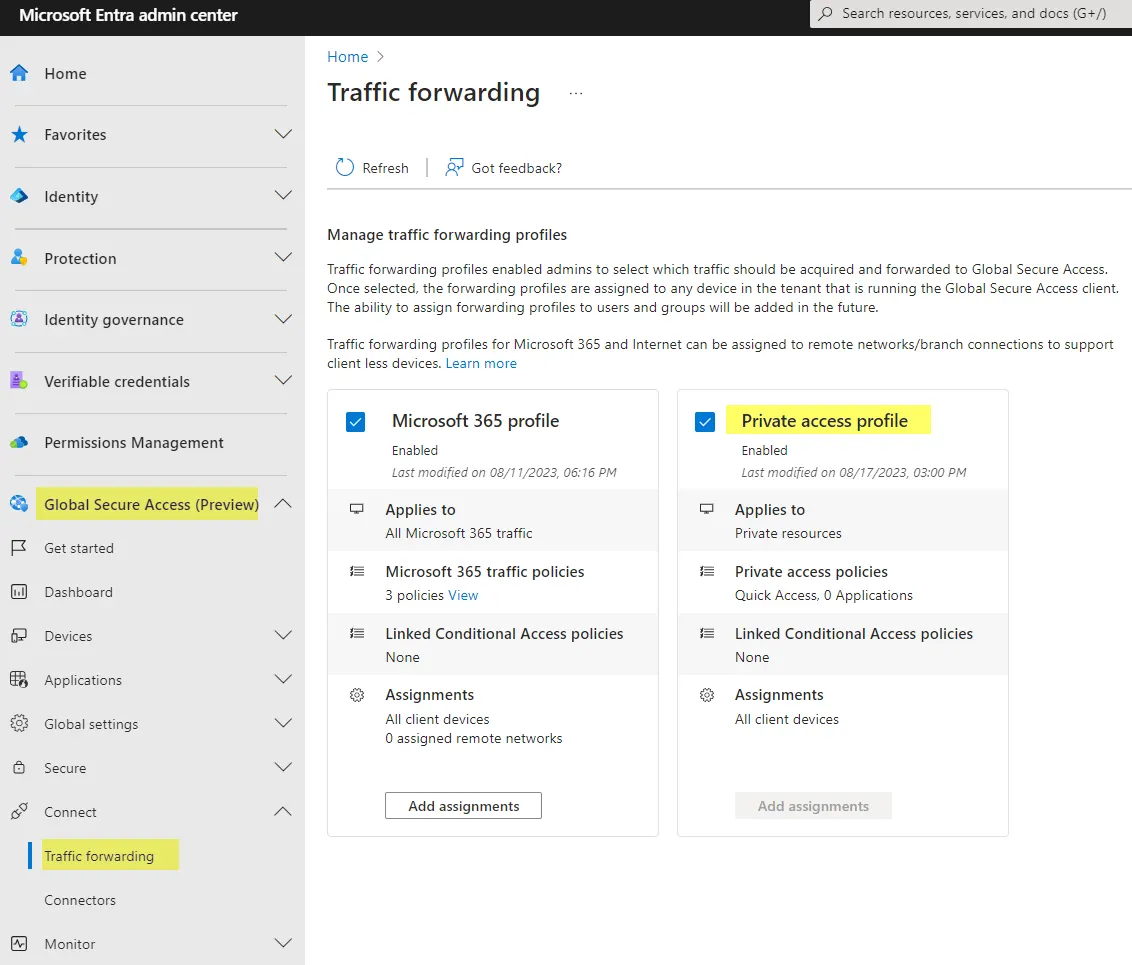Click the Get started flag icon
The width and height of the screenshot is (1132, 965).
click(19, 548)
